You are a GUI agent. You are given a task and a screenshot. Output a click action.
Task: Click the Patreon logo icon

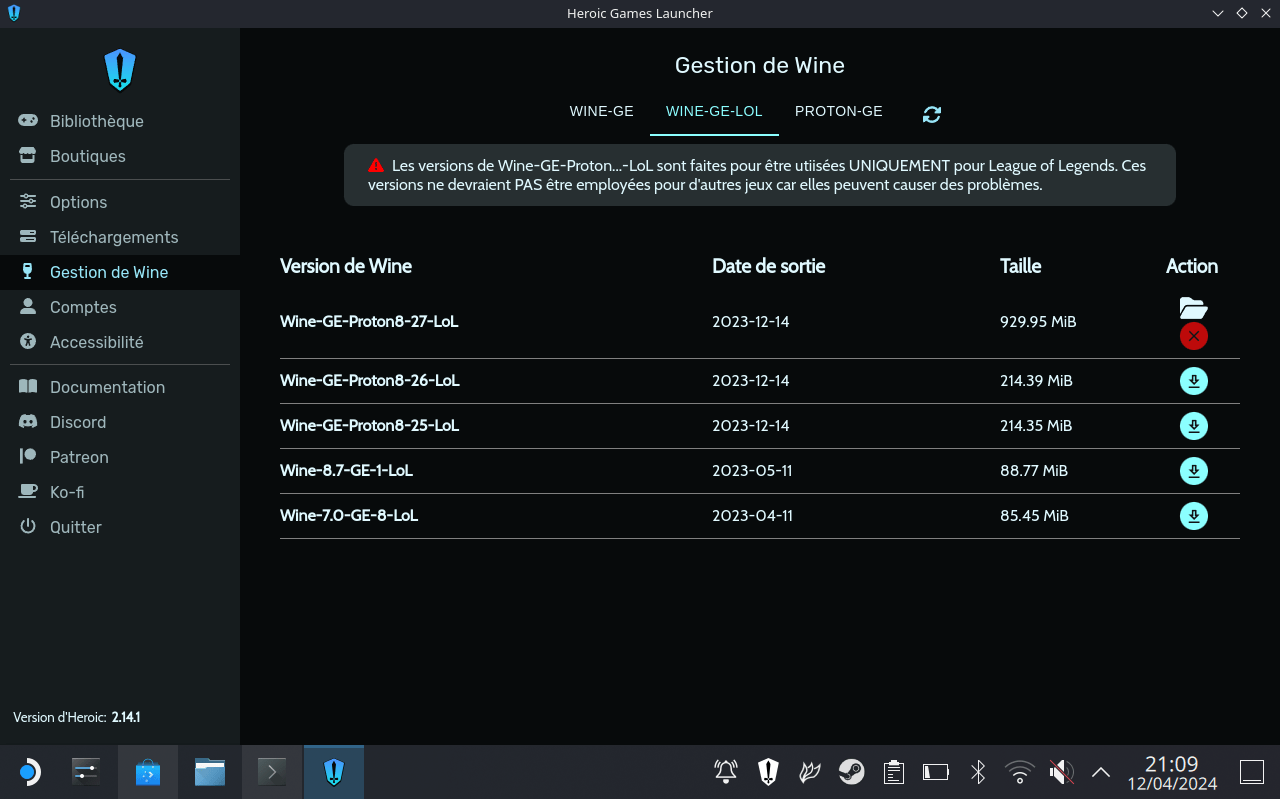pos(29,457)
